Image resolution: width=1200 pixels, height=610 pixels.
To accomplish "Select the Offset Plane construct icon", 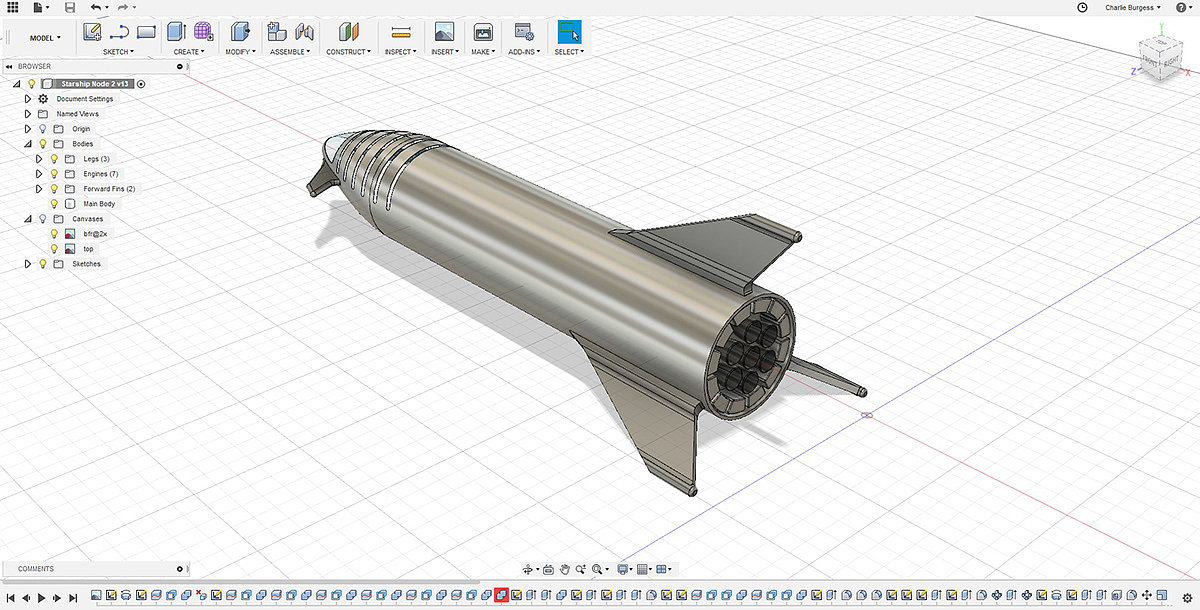I will coord(348,31).
